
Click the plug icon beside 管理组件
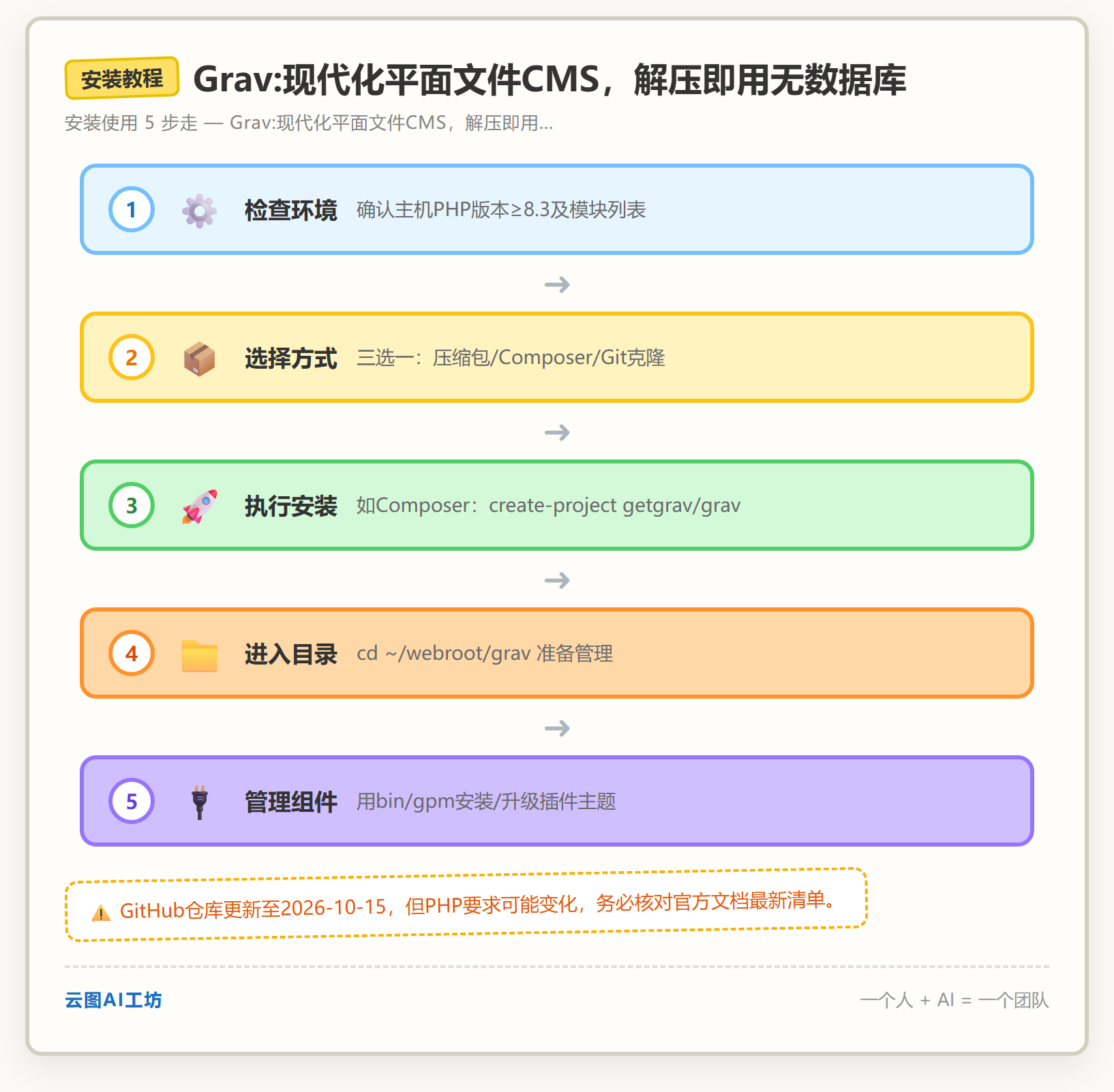tap(199, 802)
